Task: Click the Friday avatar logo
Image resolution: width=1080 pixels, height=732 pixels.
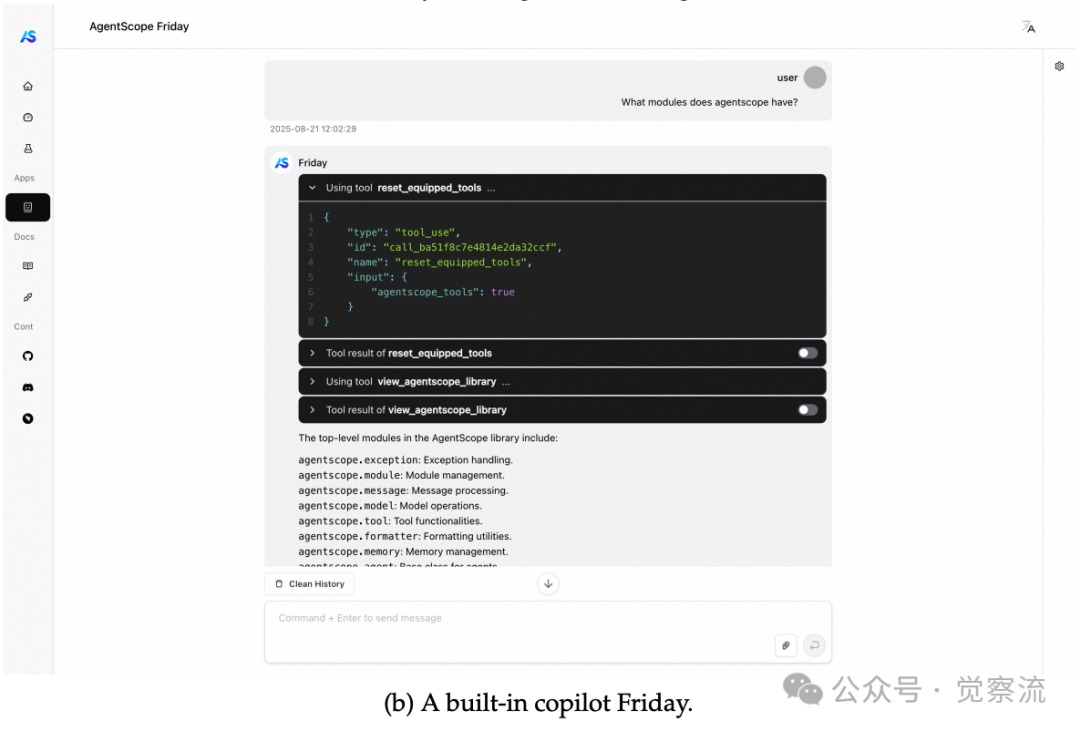Action: pyautogui.click(x=282, y=163)
